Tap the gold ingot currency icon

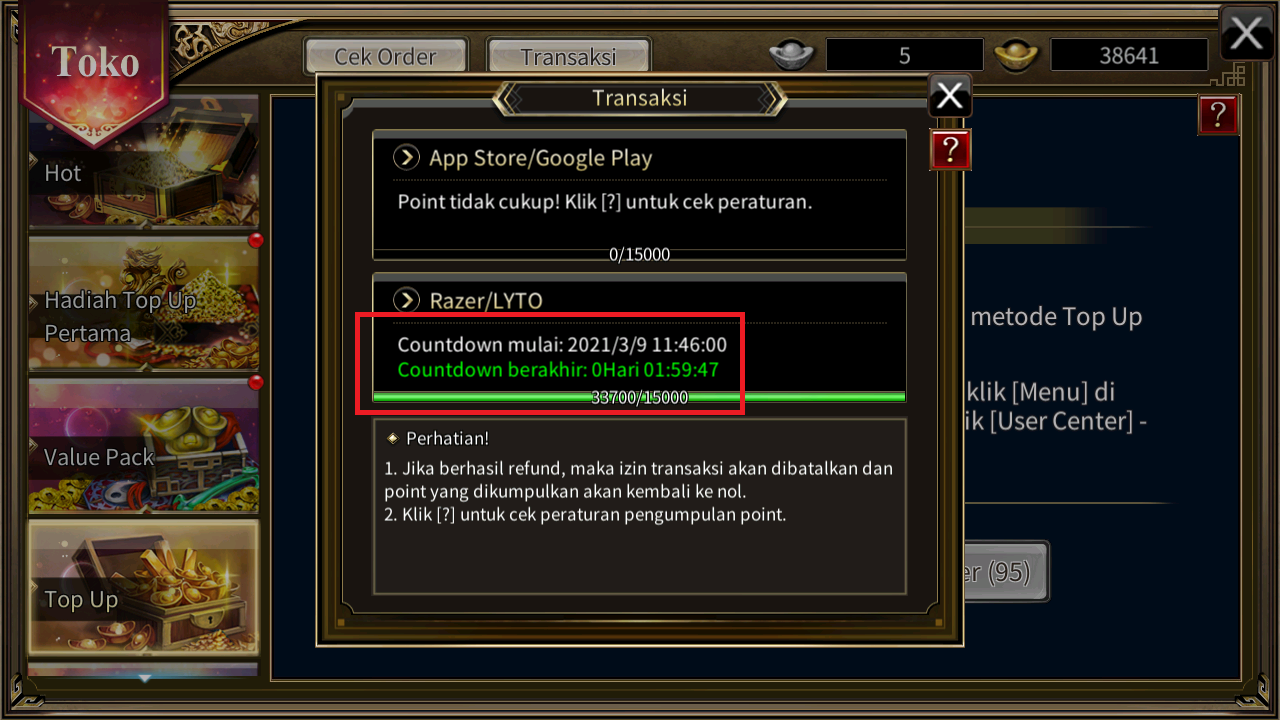(x=1016, y=54)
